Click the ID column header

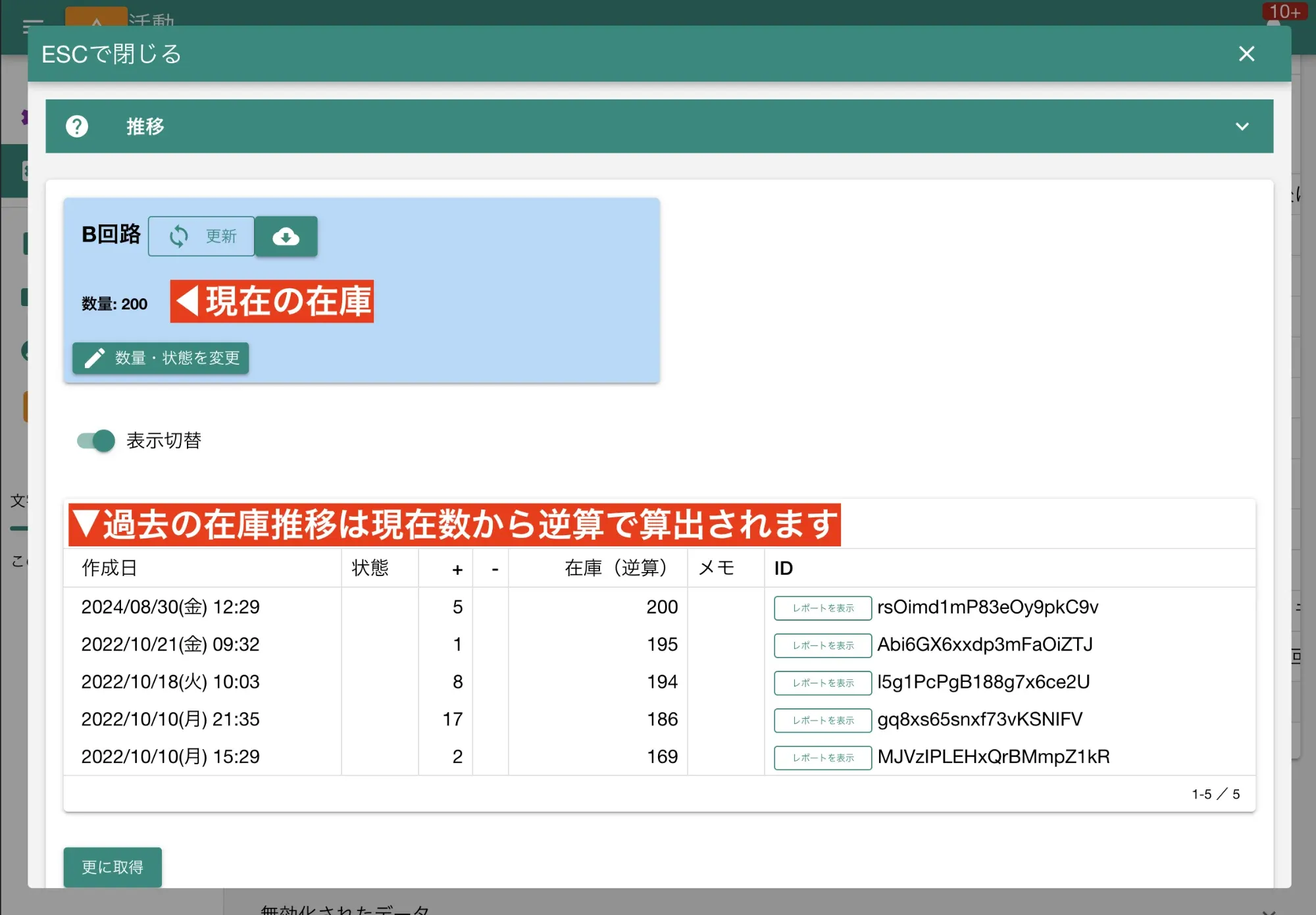coord(783,568)
